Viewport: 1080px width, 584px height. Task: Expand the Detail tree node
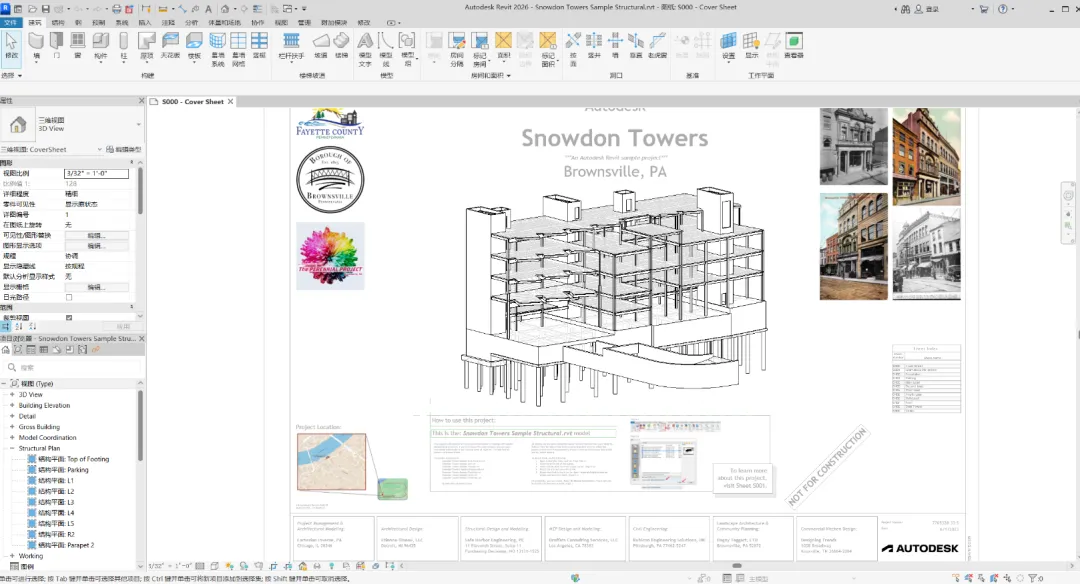[12, 416]
